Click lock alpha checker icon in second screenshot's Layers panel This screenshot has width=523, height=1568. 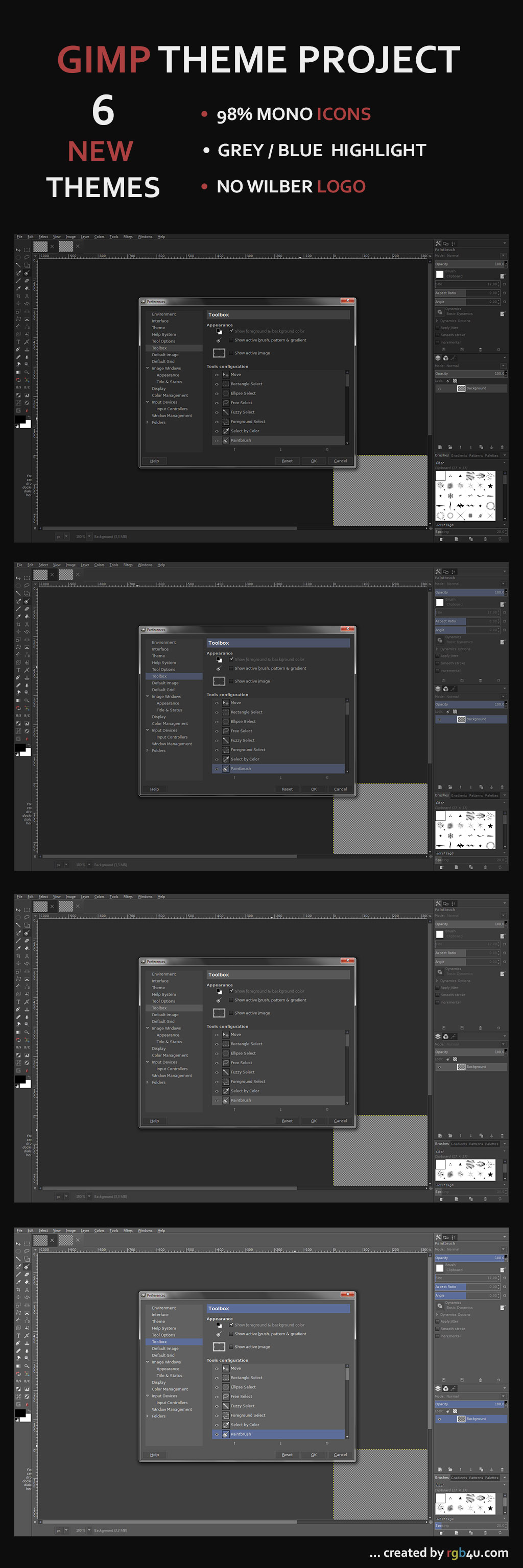pos(455,711)
